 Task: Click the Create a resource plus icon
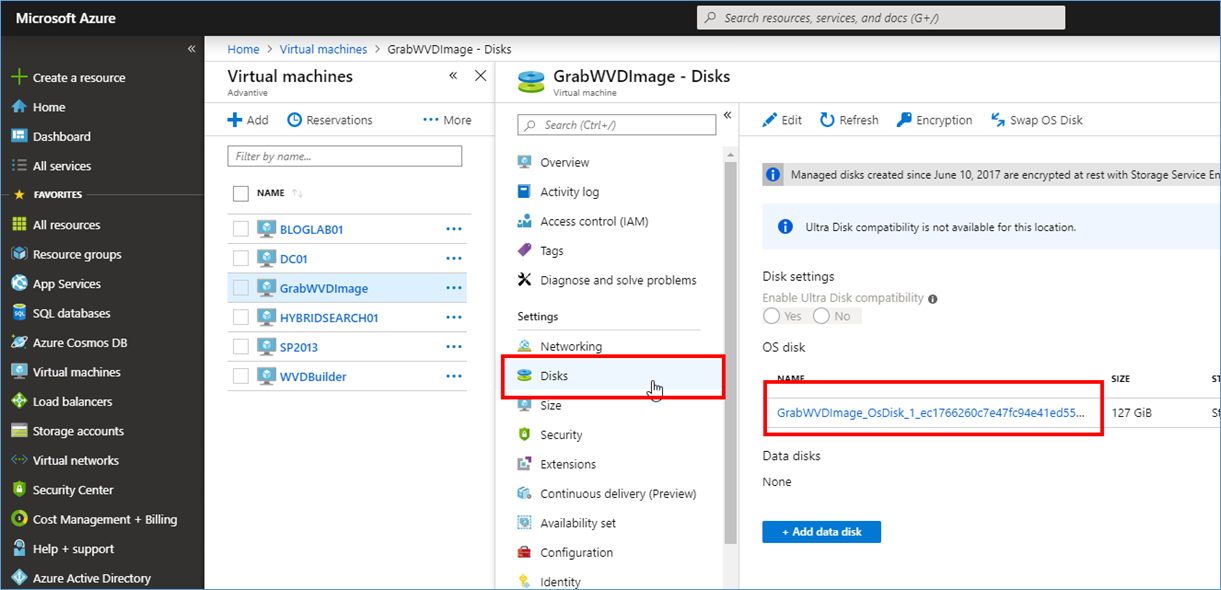pyautogui.click(x=18, y=78)
